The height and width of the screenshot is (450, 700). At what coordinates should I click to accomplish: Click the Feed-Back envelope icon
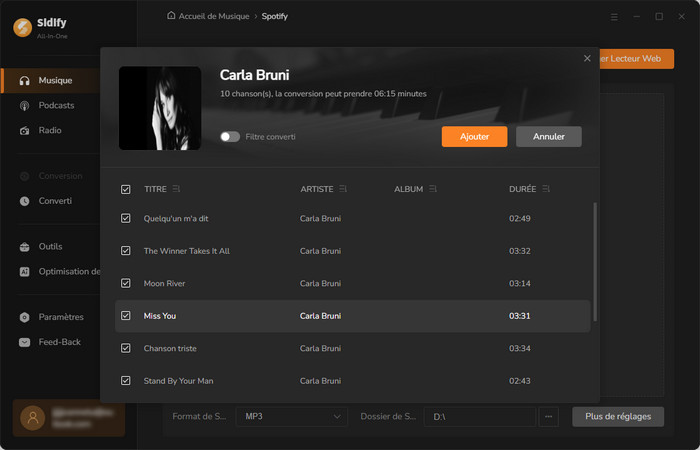[25, 342]
